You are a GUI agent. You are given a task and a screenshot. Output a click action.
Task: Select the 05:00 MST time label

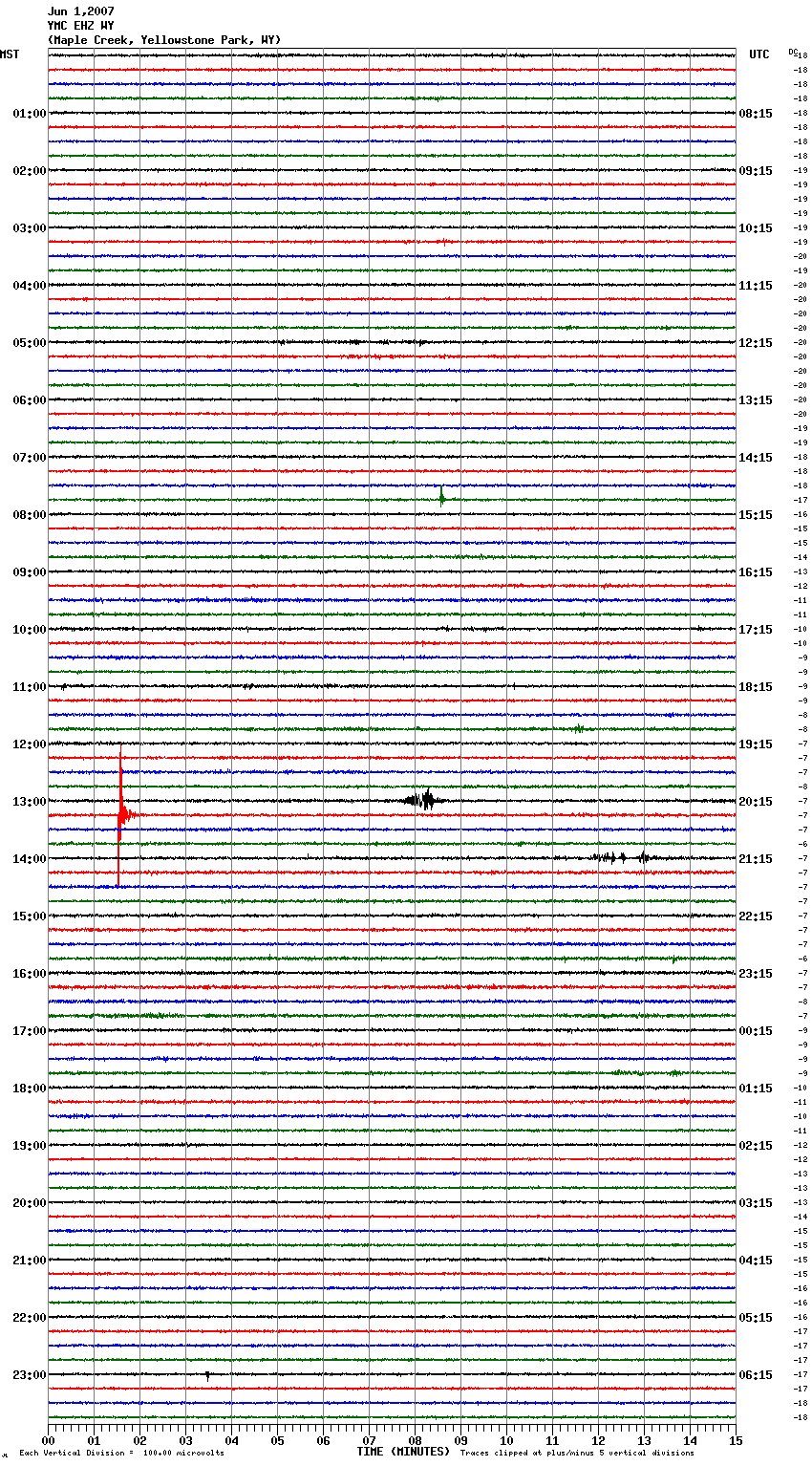click(x=29, y=343)
